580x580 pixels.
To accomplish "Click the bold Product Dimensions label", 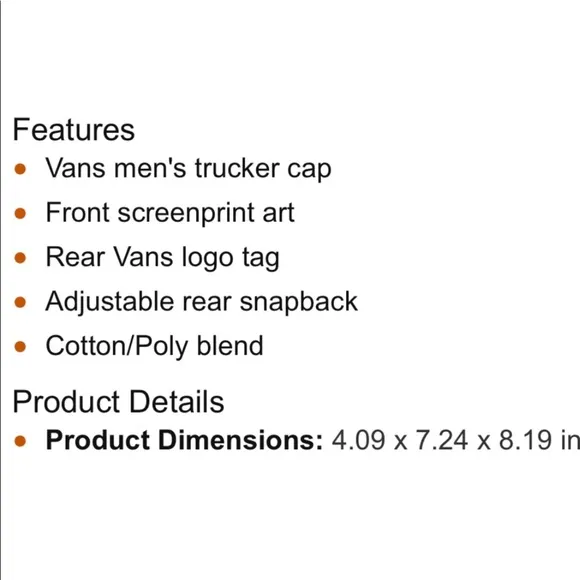I will pyautogui.click(x=184, y=441).
